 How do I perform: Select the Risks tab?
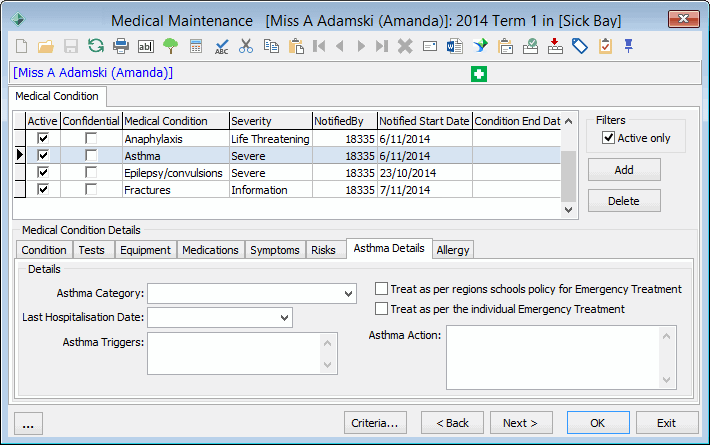click(323, 250)
